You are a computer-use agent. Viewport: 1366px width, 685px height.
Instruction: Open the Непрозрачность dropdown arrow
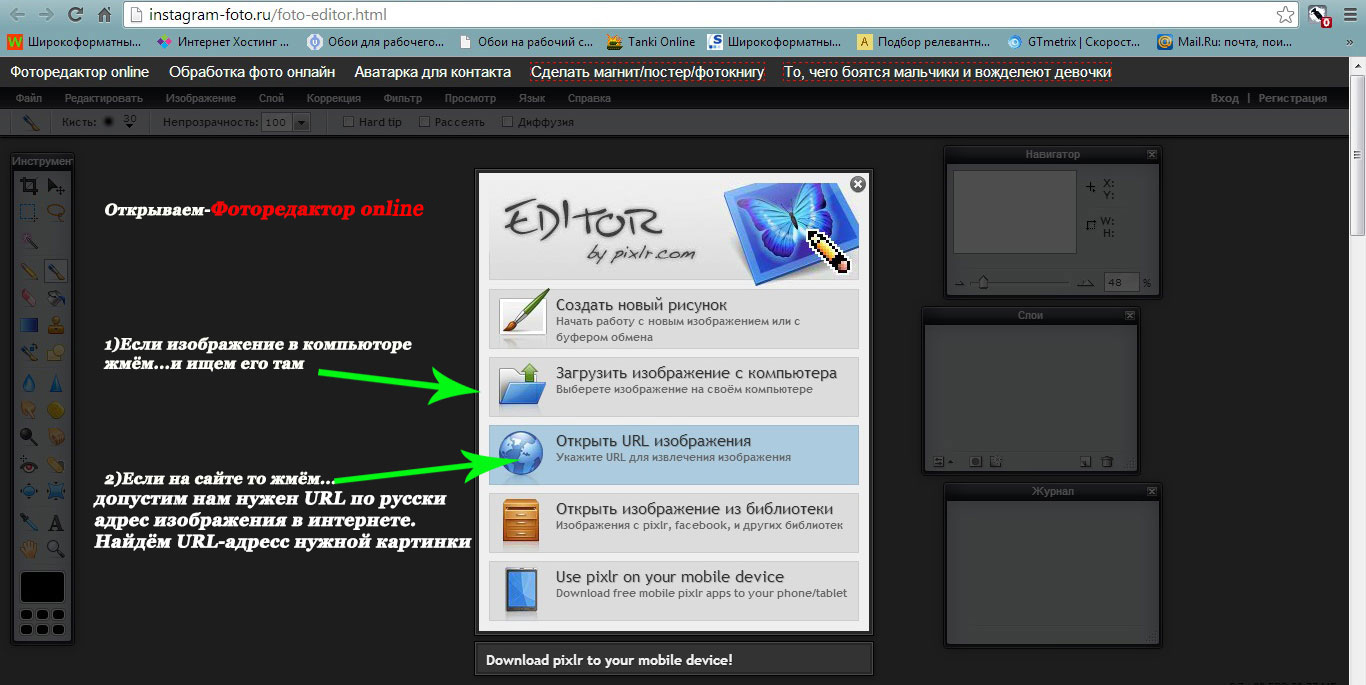coord(301,122)
